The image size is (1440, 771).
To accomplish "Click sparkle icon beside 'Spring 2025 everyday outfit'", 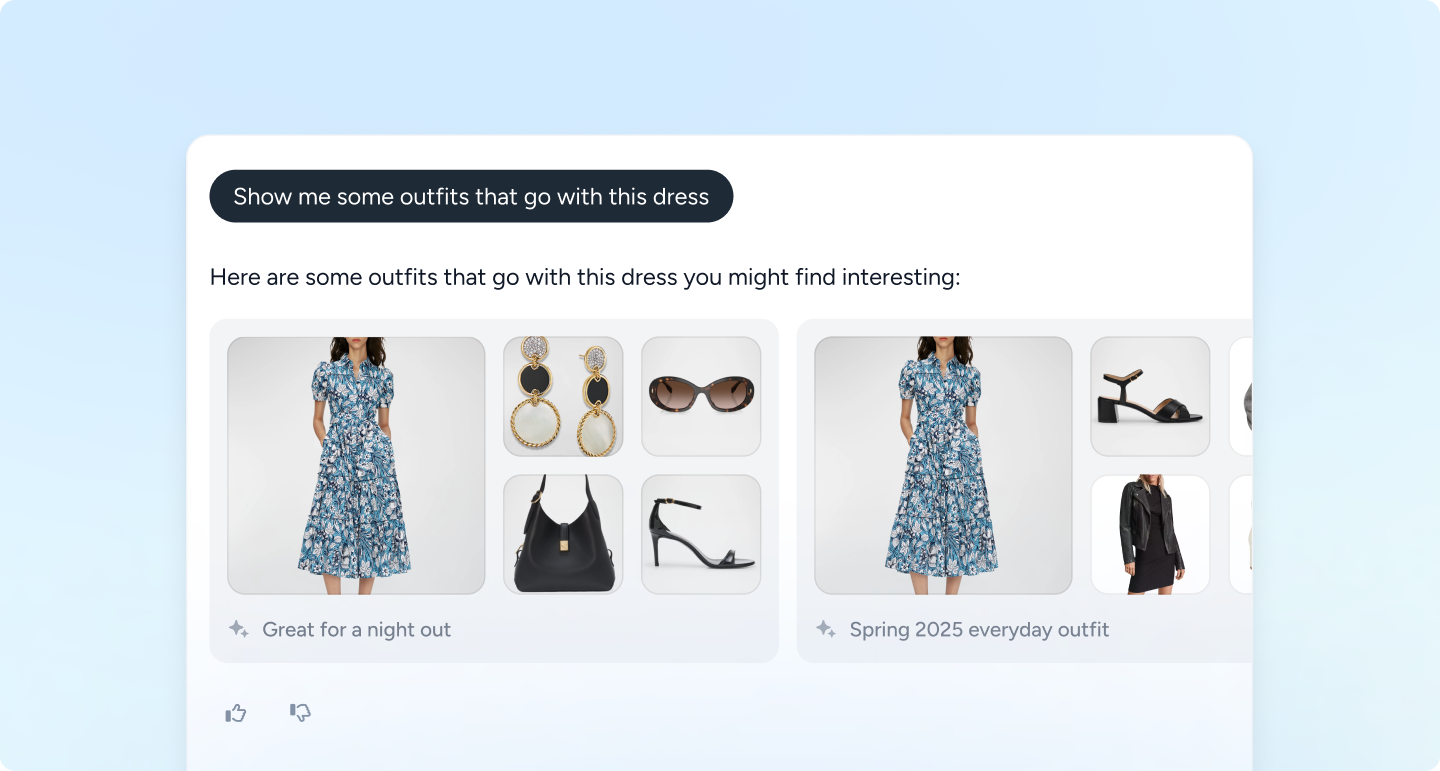I will (x=825, y=629).
